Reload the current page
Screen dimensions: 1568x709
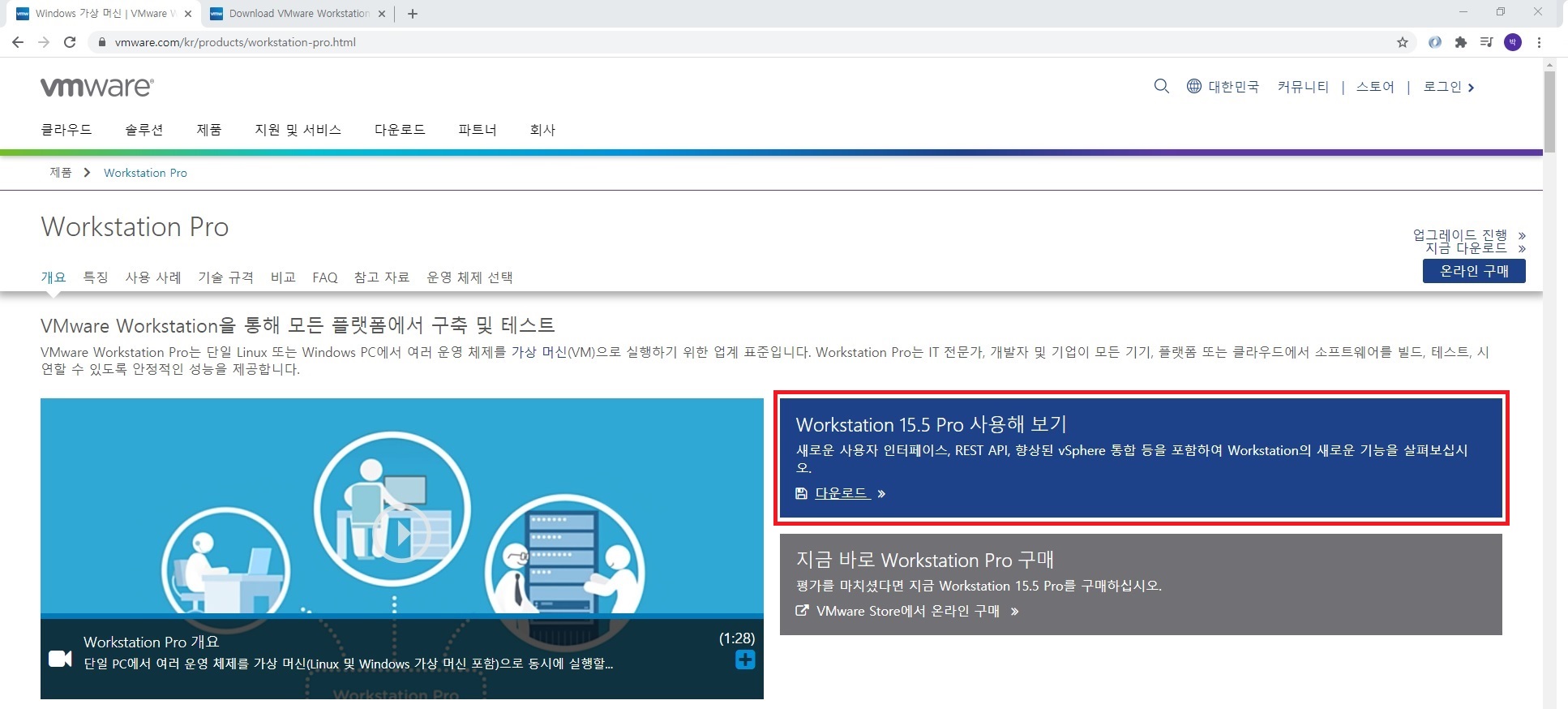tap(70, 42)
